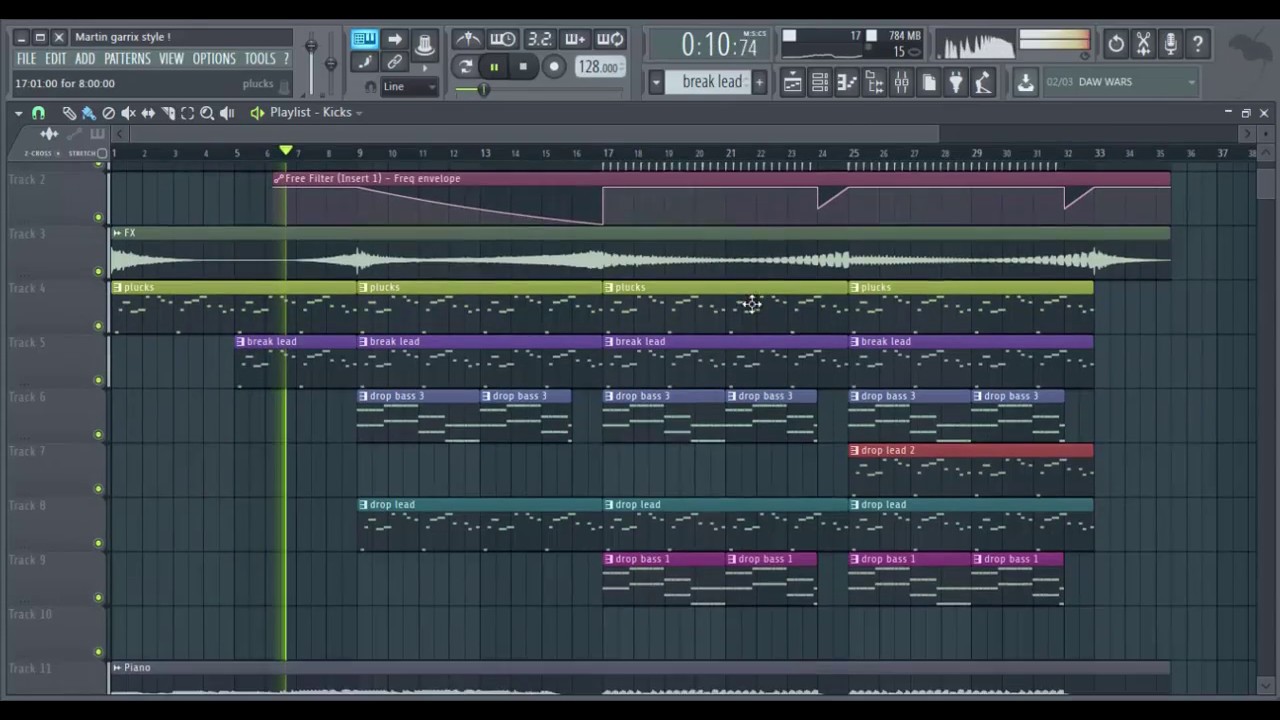The height and width of the screenshot is (720, 1280).
Task: Mute Track 4 using its green light
Action: (x=98, y=326)
